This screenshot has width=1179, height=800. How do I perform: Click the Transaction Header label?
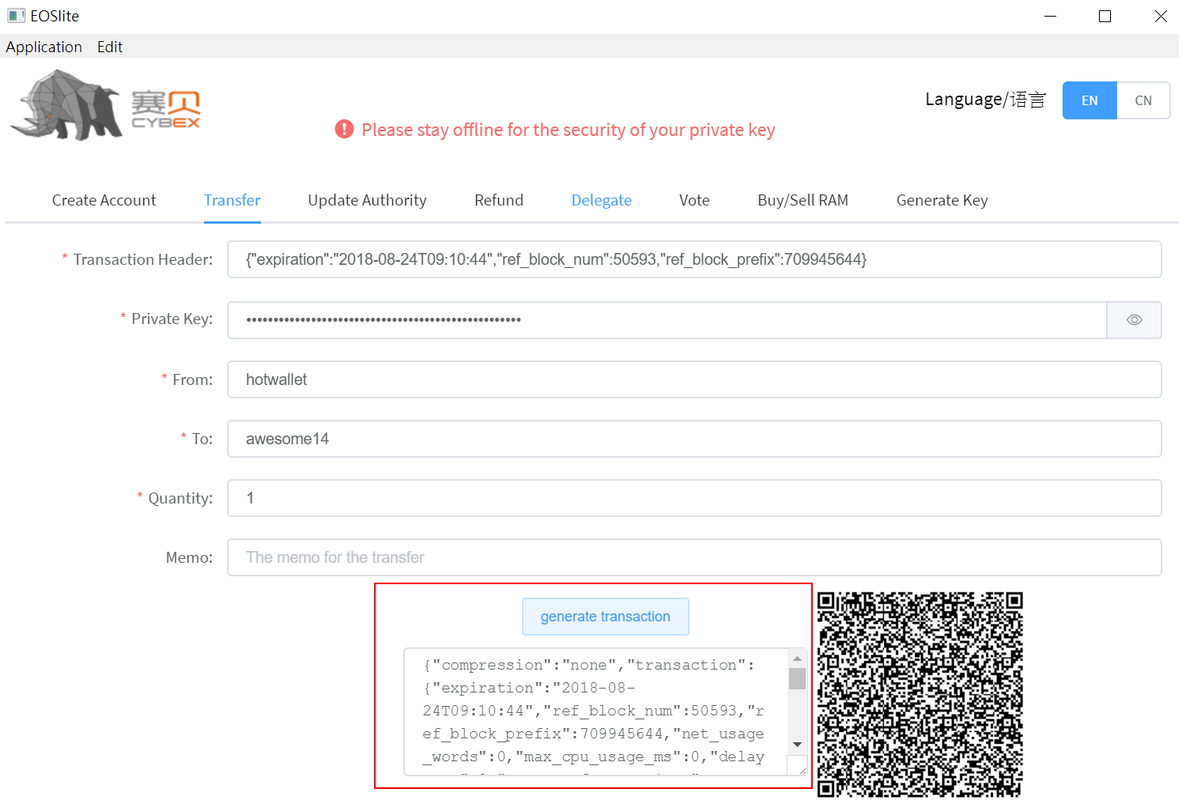point(143,259)
